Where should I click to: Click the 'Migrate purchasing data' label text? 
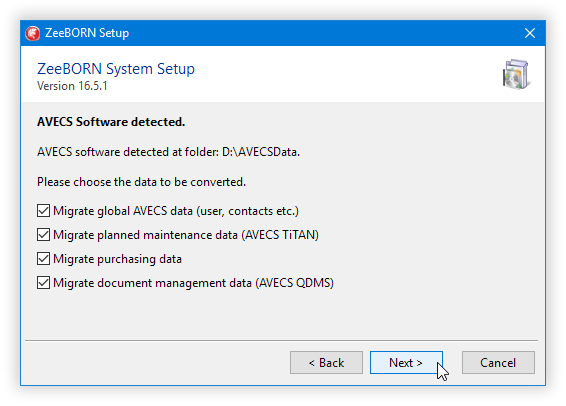click(117, 259)
